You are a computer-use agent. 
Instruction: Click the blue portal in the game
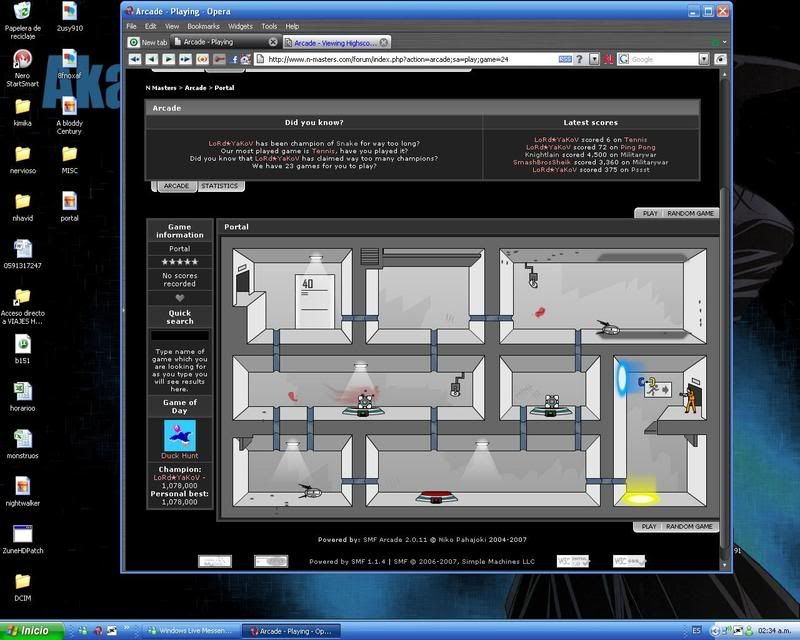622,378
